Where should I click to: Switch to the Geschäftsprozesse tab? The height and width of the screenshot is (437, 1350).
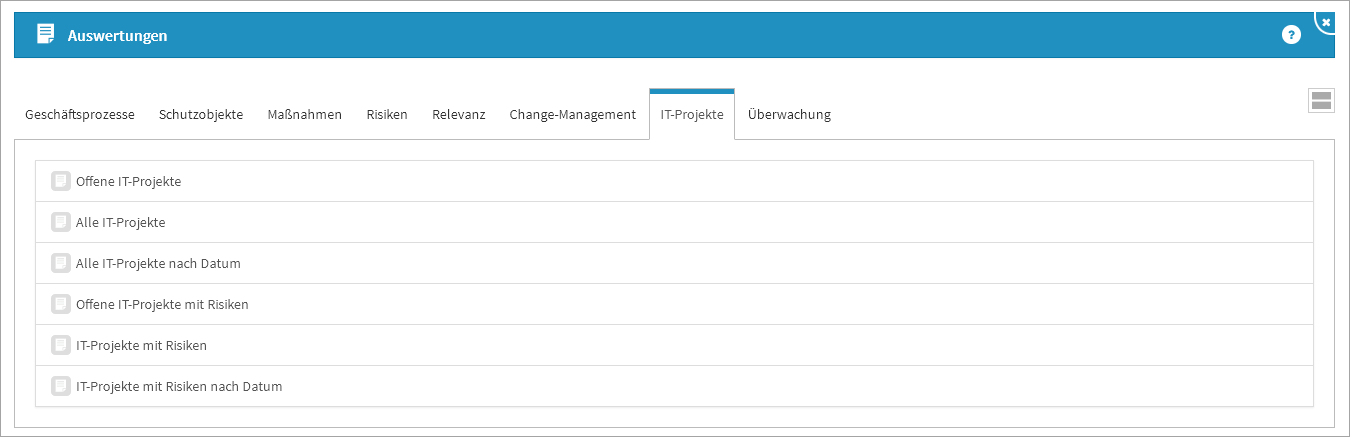tap(80, 115)
